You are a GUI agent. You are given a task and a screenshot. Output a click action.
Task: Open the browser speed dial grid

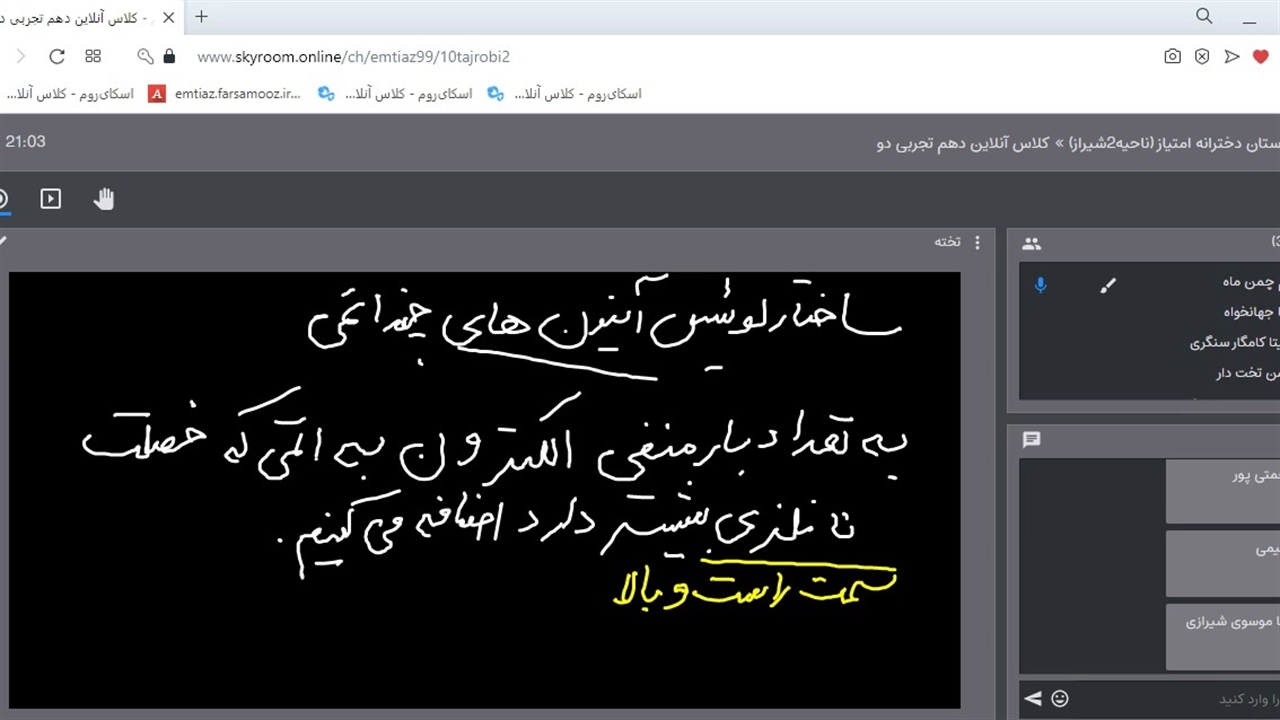click(x=93, y=57)
